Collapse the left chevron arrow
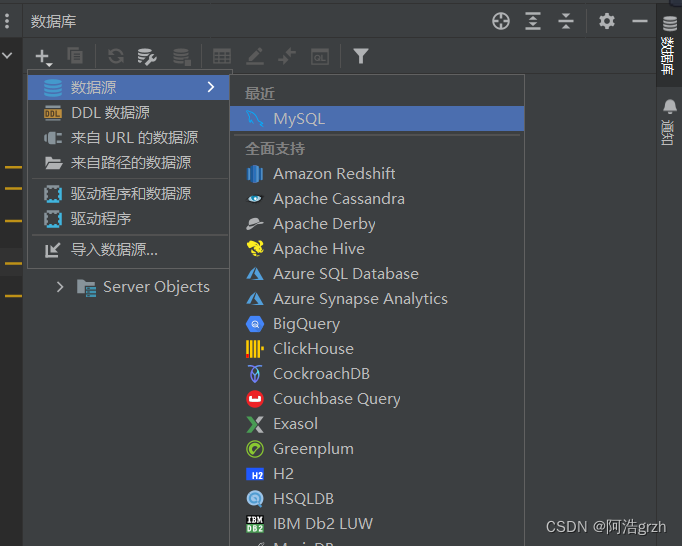 [x=7, y=56]
